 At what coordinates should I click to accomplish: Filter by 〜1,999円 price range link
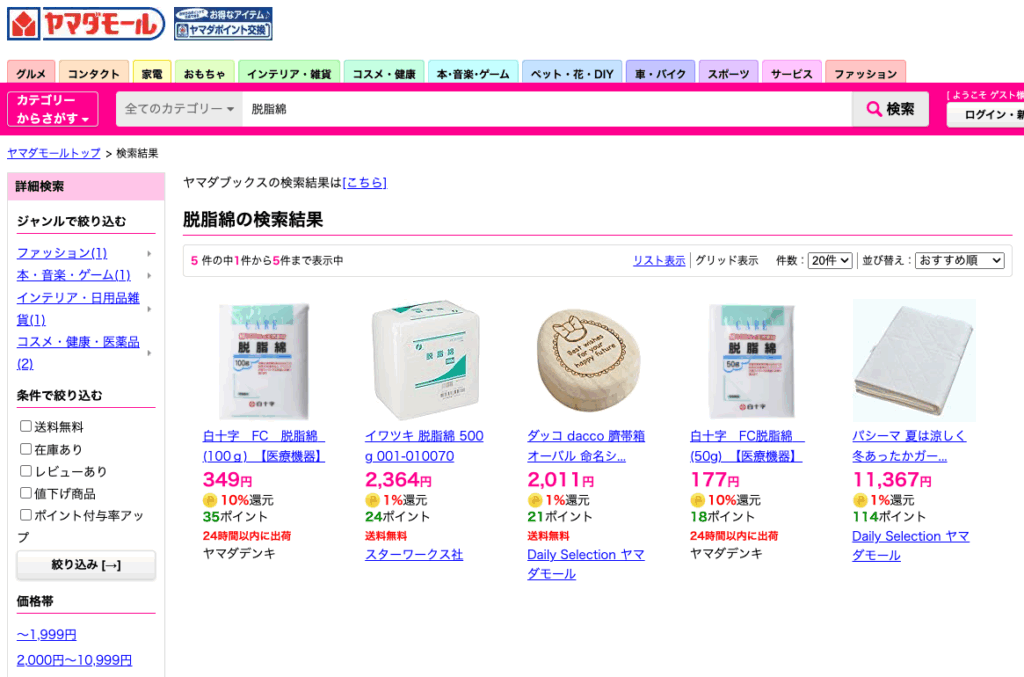pyautogui.click(x=46, y=635)
